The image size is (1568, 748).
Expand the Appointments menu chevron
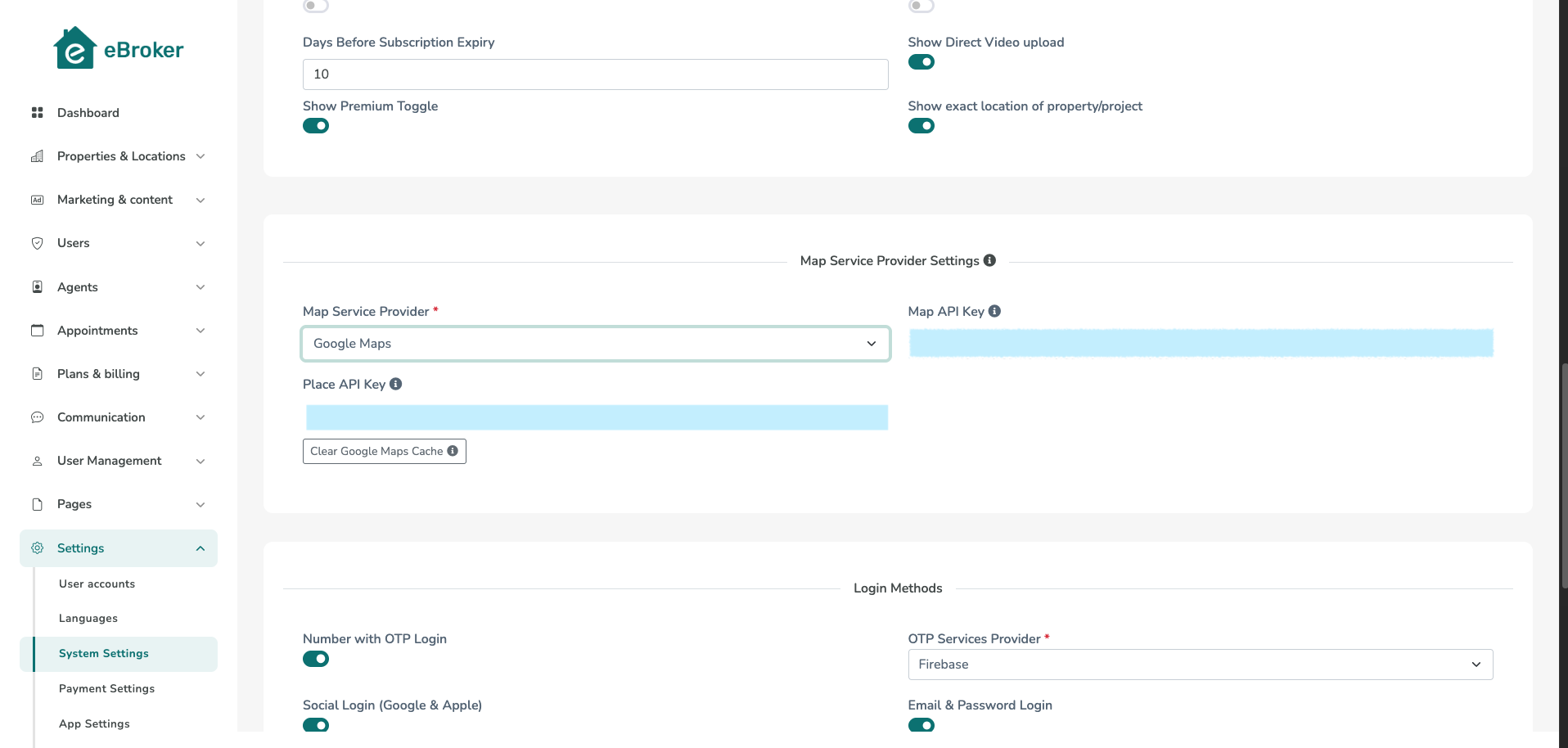tap(201, 331)
